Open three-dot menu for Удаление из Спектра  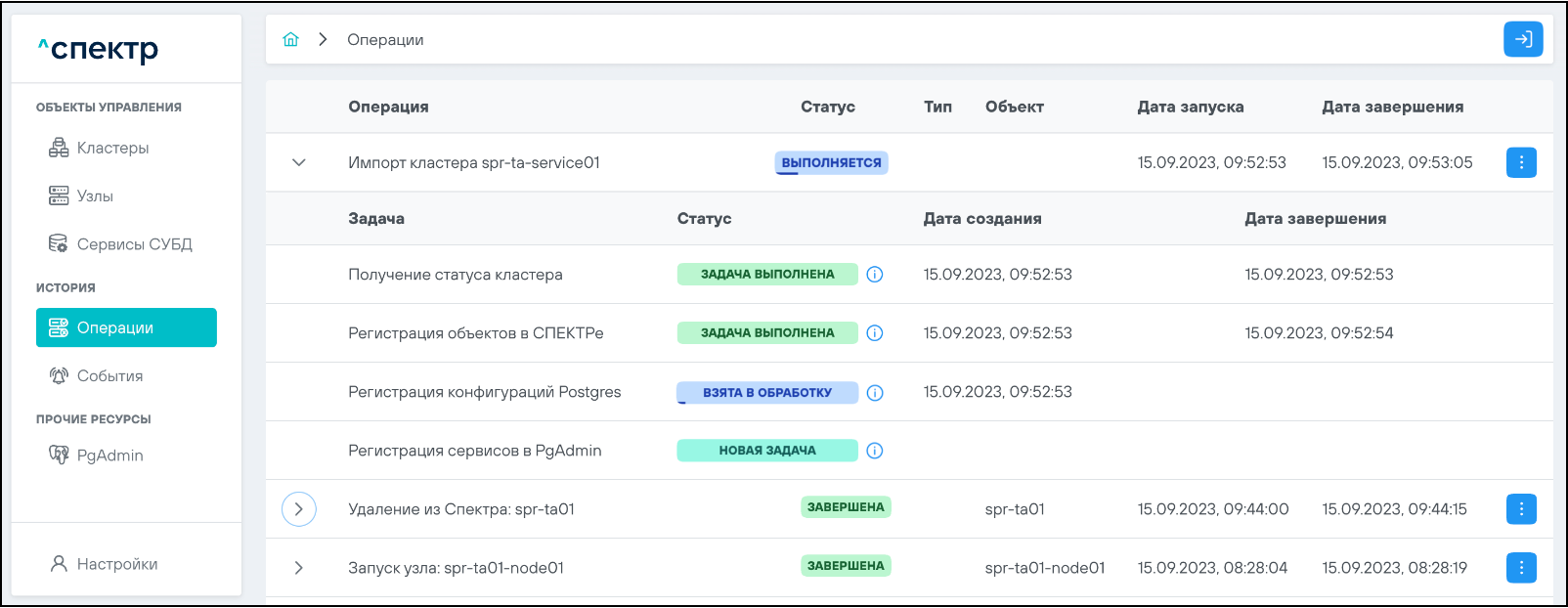[x=1520, y=509]
